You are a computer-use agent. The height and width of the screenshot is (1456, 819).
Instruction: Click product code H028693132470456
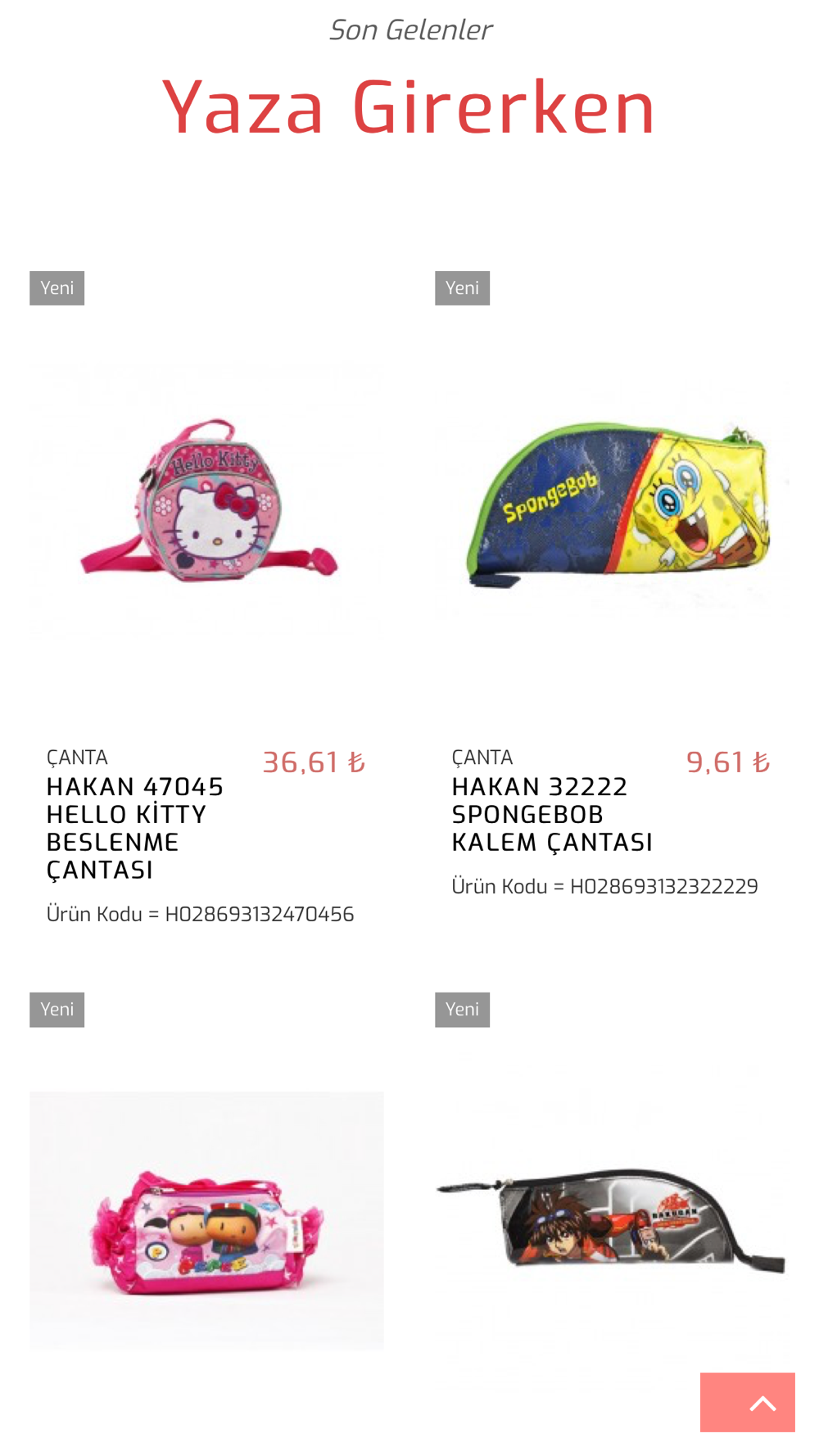200,914
